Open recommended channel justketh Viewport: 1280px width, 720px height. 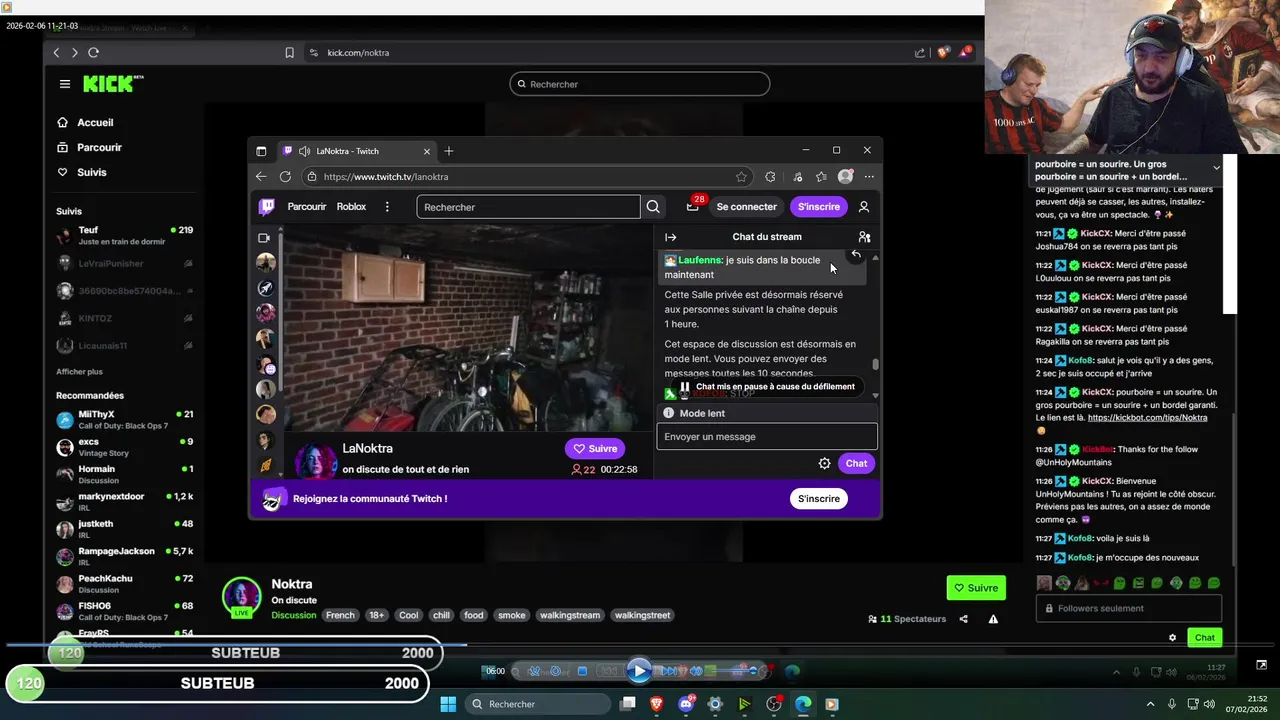(125, 529)
